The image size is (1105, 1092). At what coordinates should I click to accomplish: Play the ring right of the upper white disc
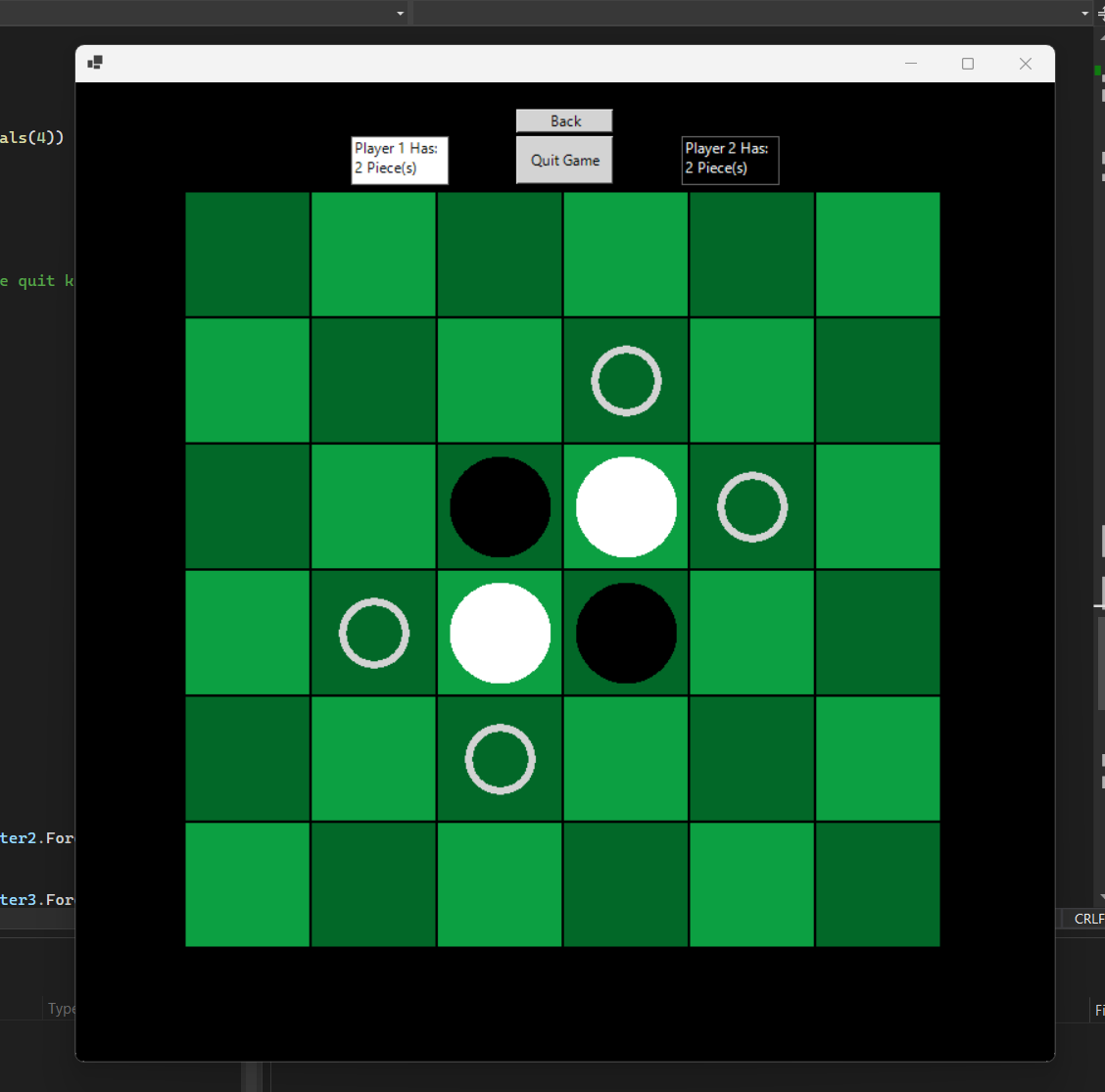tap(752, 506)
